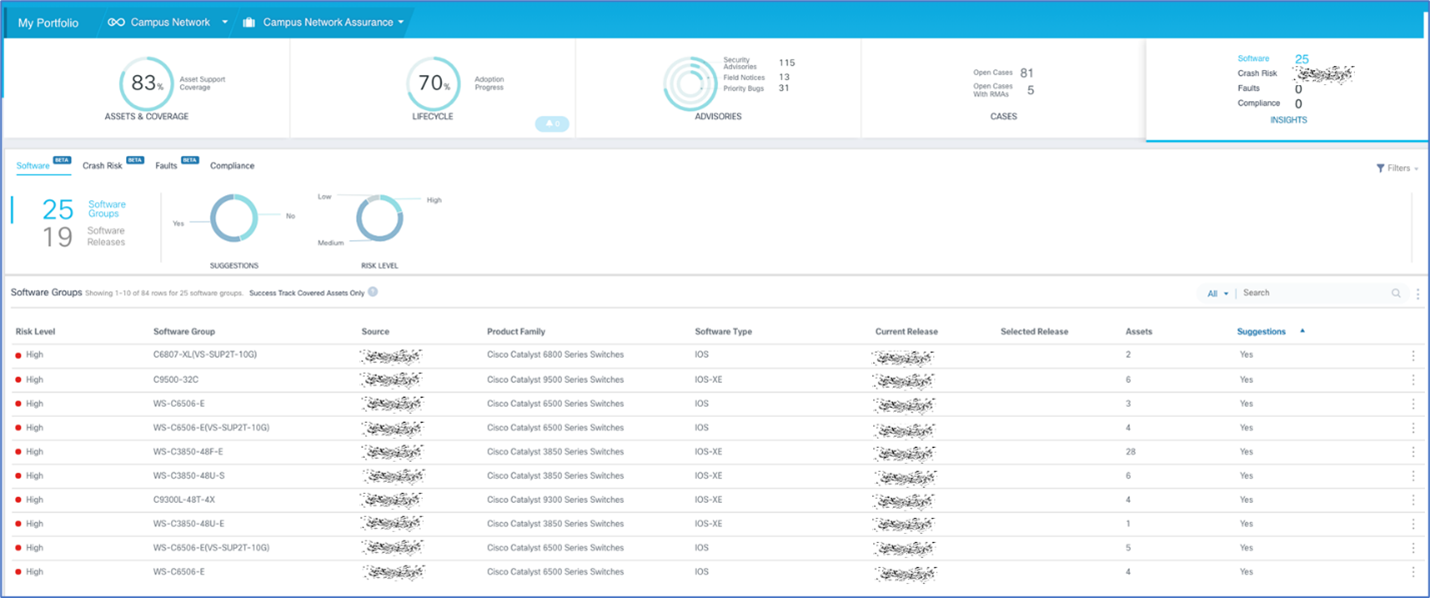Screen dimensions: 1430x598
Task: Click the help icon beside Success Track Covered Assets
Action: click(373, 292)
